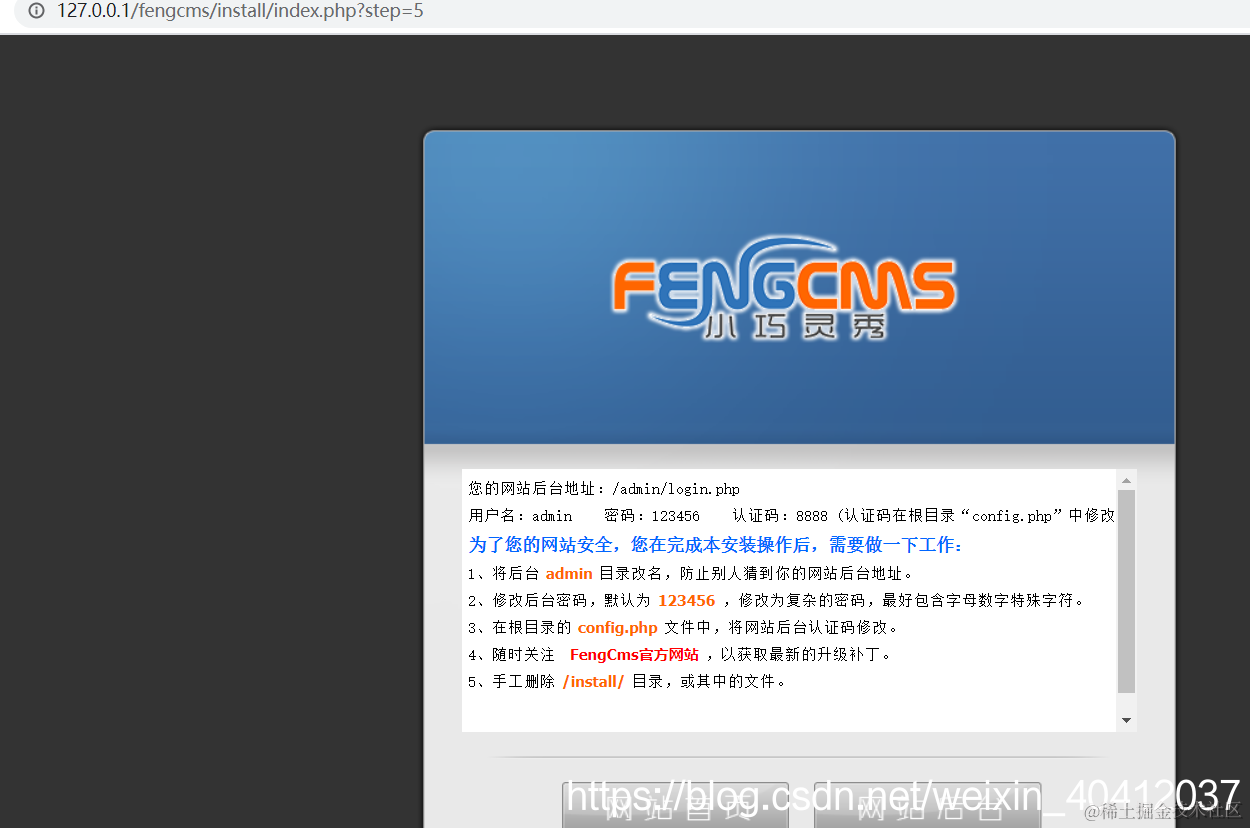Click the @稀土掘金技术社区 watermark text
1250x828 pixels.
[1160, 810]
